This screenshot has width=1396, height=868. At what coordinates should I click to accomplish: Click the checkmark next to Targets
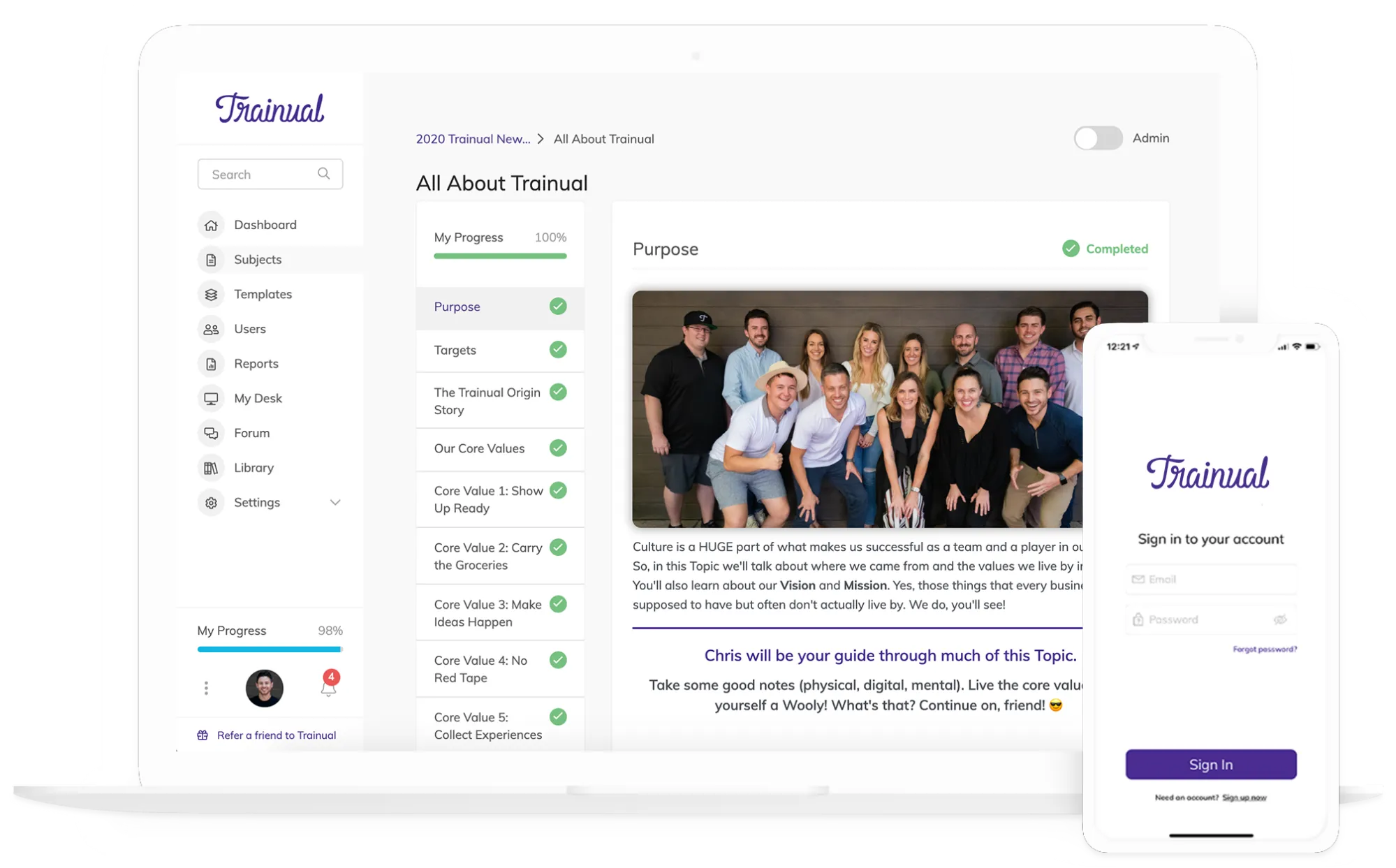coord(558,349)
